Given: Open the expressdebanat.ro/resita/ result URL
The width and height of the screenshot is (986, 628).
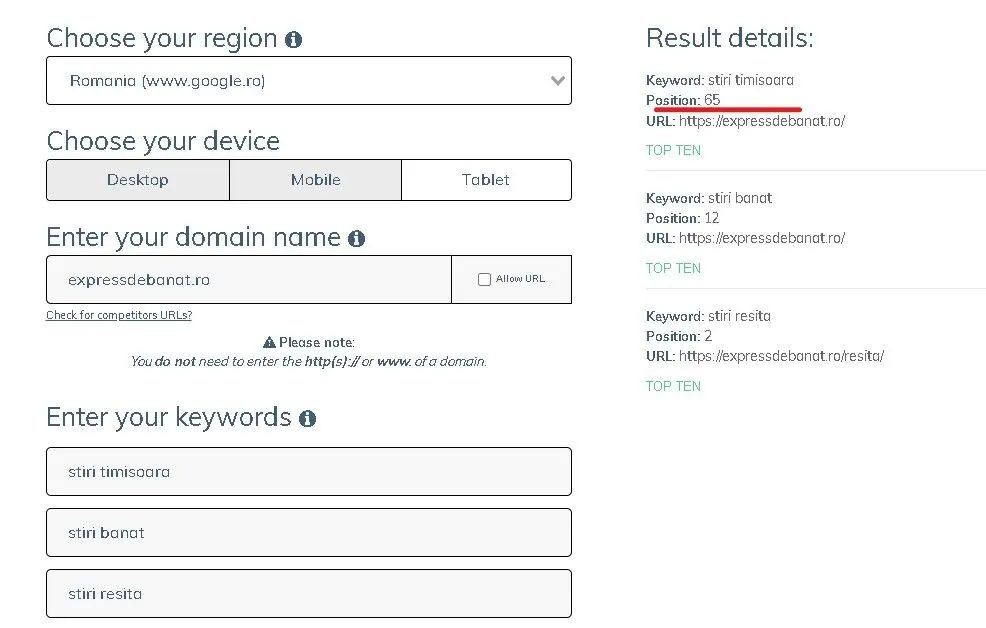Looking at the screenshot, I should tap(781, 356).
